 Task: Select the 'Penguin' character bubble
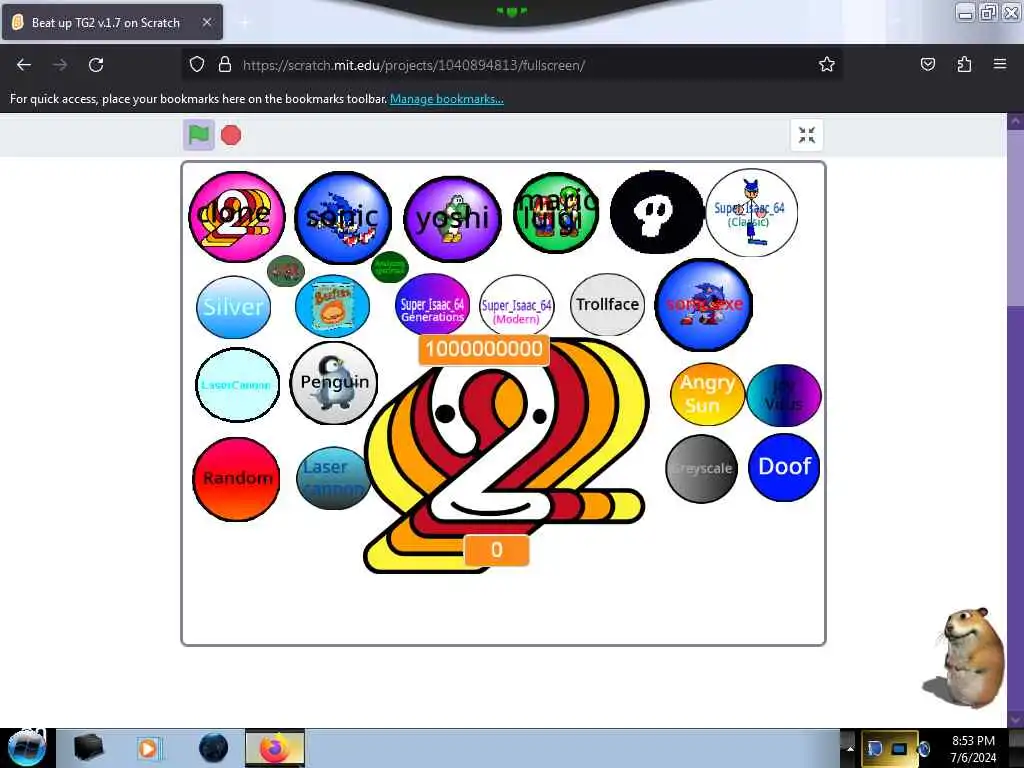334,383
